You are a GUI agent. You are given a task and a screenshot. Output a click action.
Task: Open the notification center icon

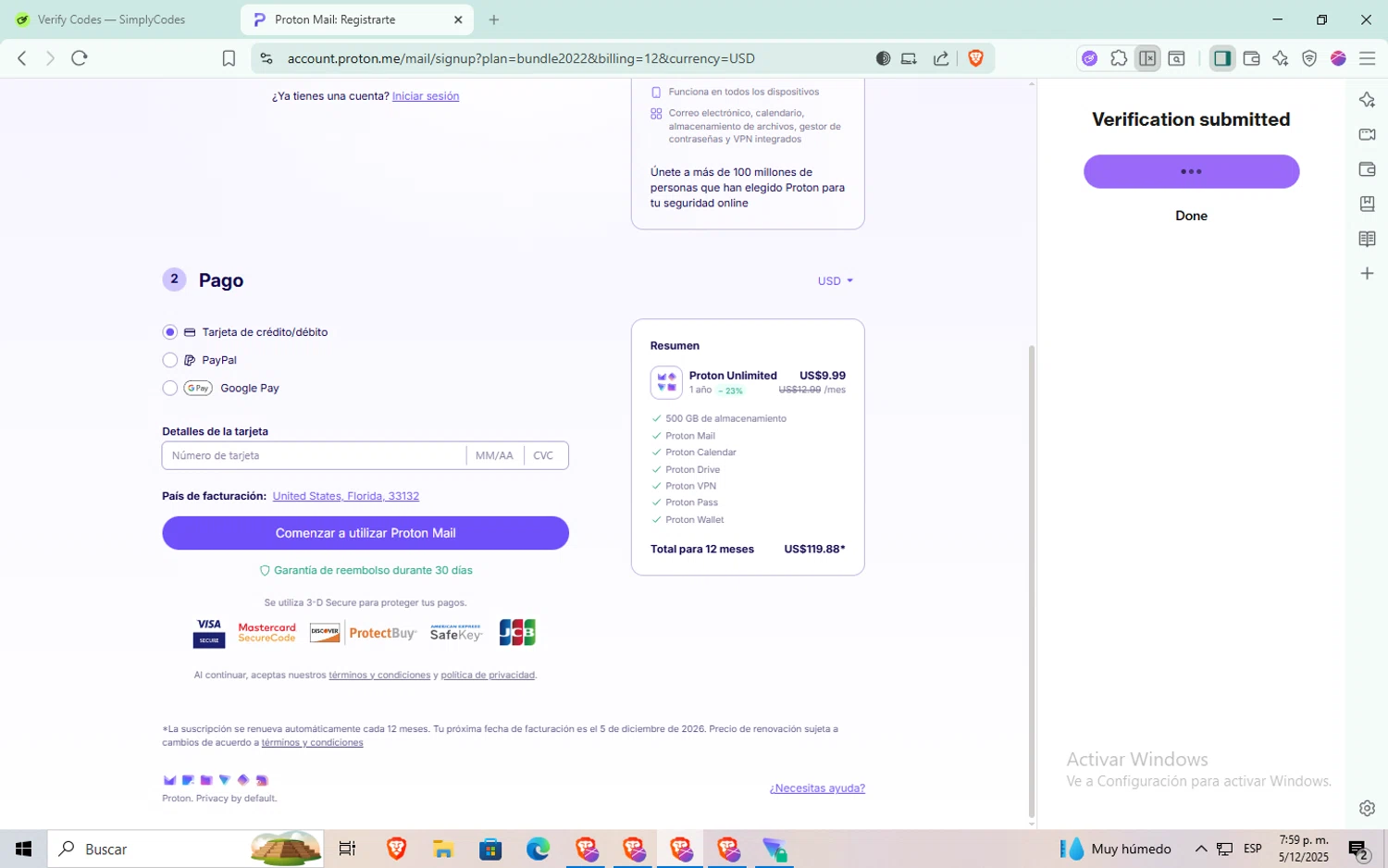tap(1358, 849)
